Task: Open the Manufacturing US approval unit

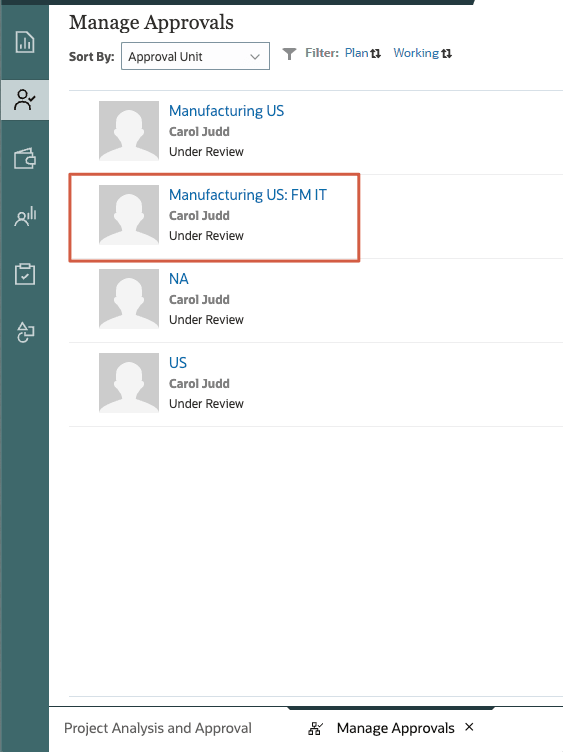Action: coord(226,111)
